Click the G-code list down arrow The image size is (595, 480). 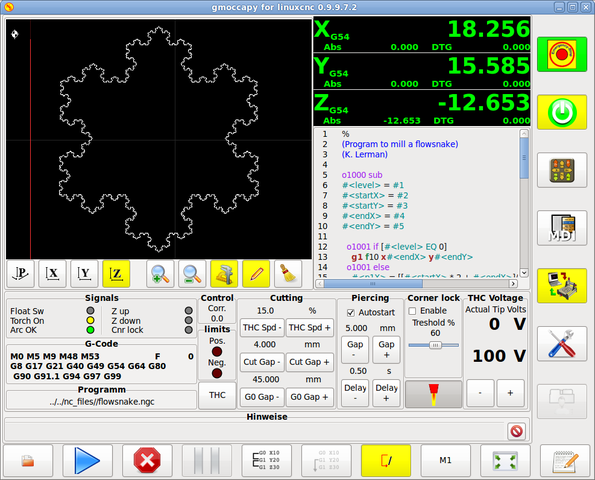[x=524, y=272]
